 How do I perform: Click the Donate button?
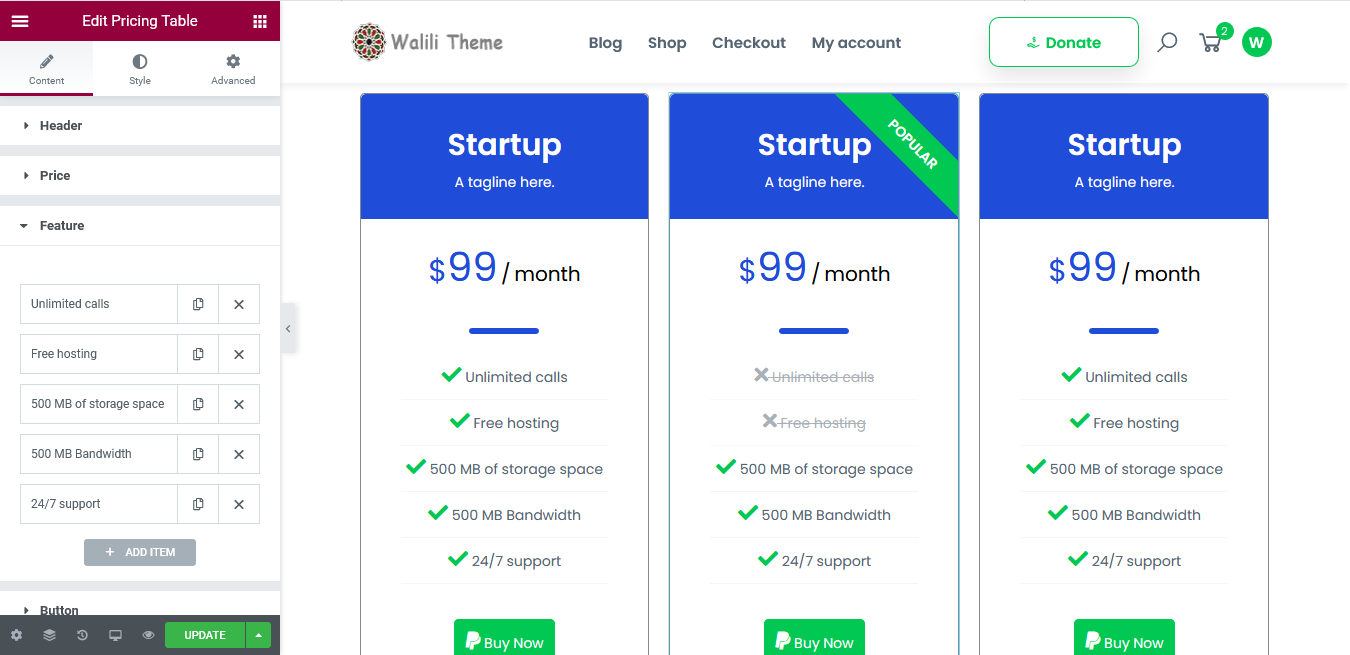(x=1063, y=43)
